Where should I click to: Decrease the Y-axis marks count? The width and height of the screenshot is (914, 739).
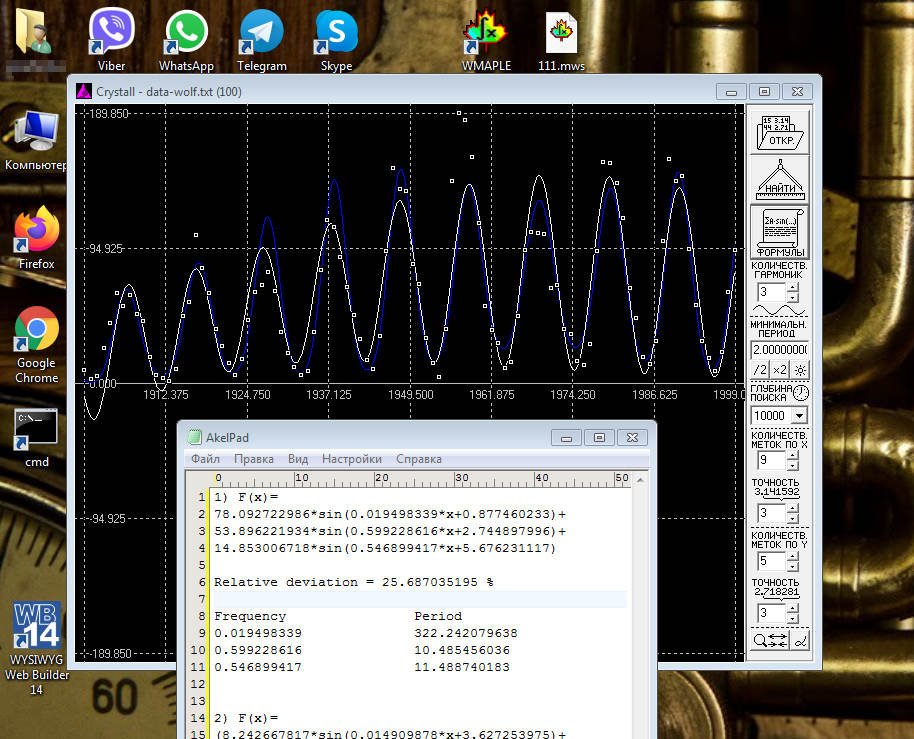(792, 566)
